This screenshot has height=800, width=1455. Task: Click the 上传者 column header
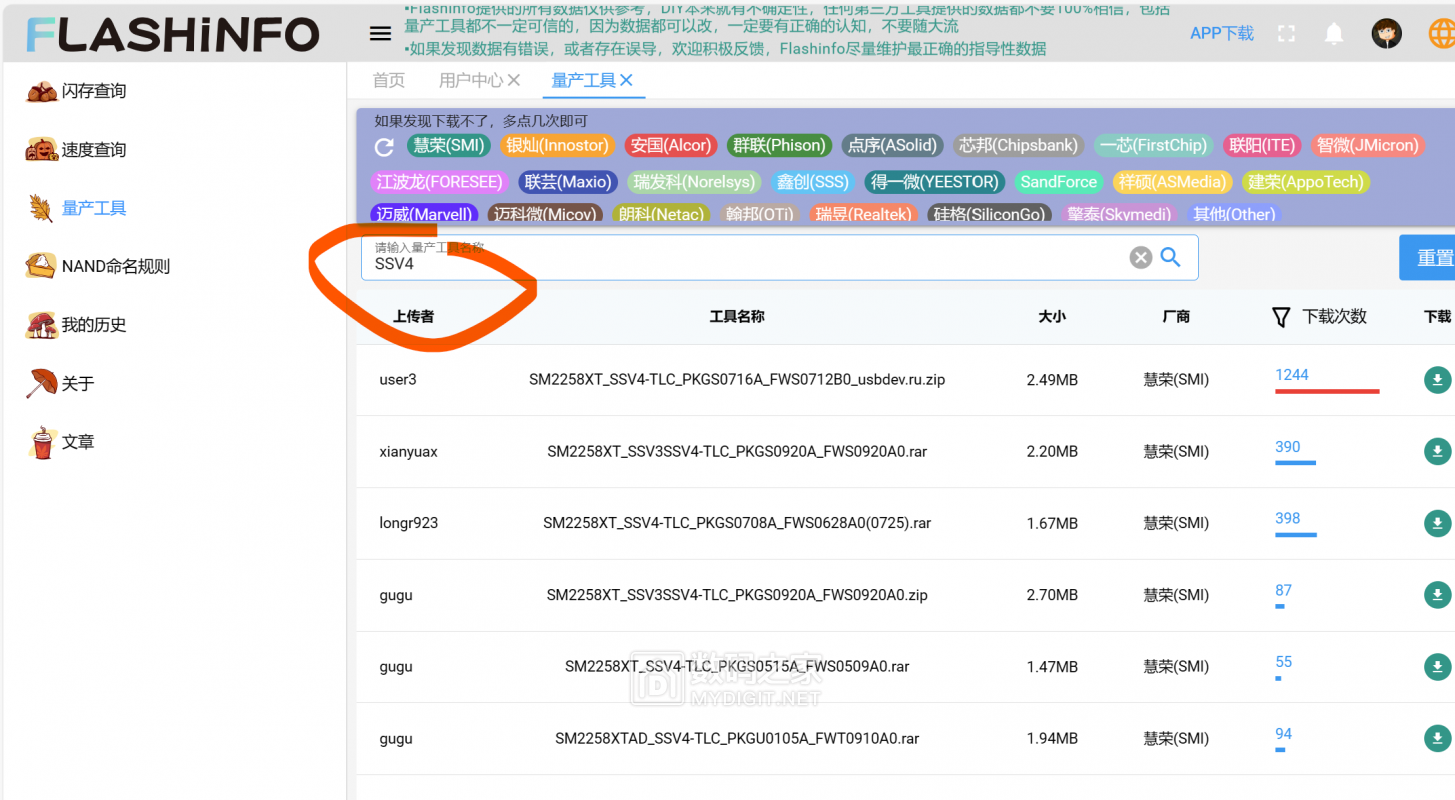coord(413,316)
